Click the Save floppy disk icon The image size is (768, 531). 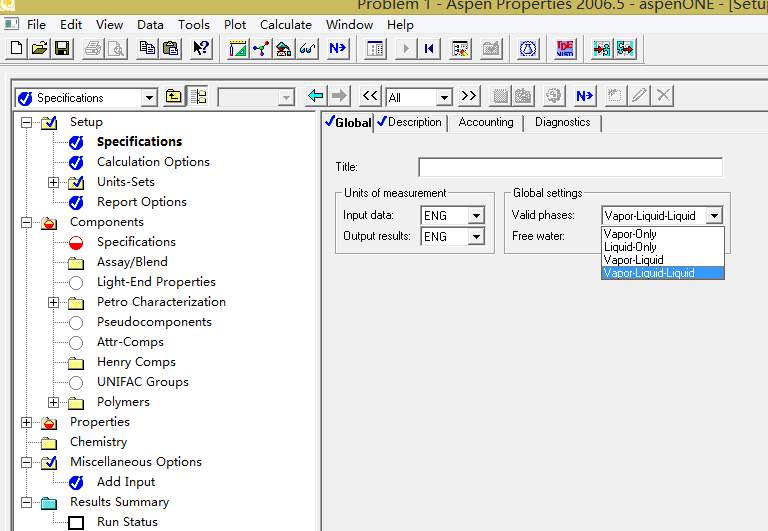62,48
